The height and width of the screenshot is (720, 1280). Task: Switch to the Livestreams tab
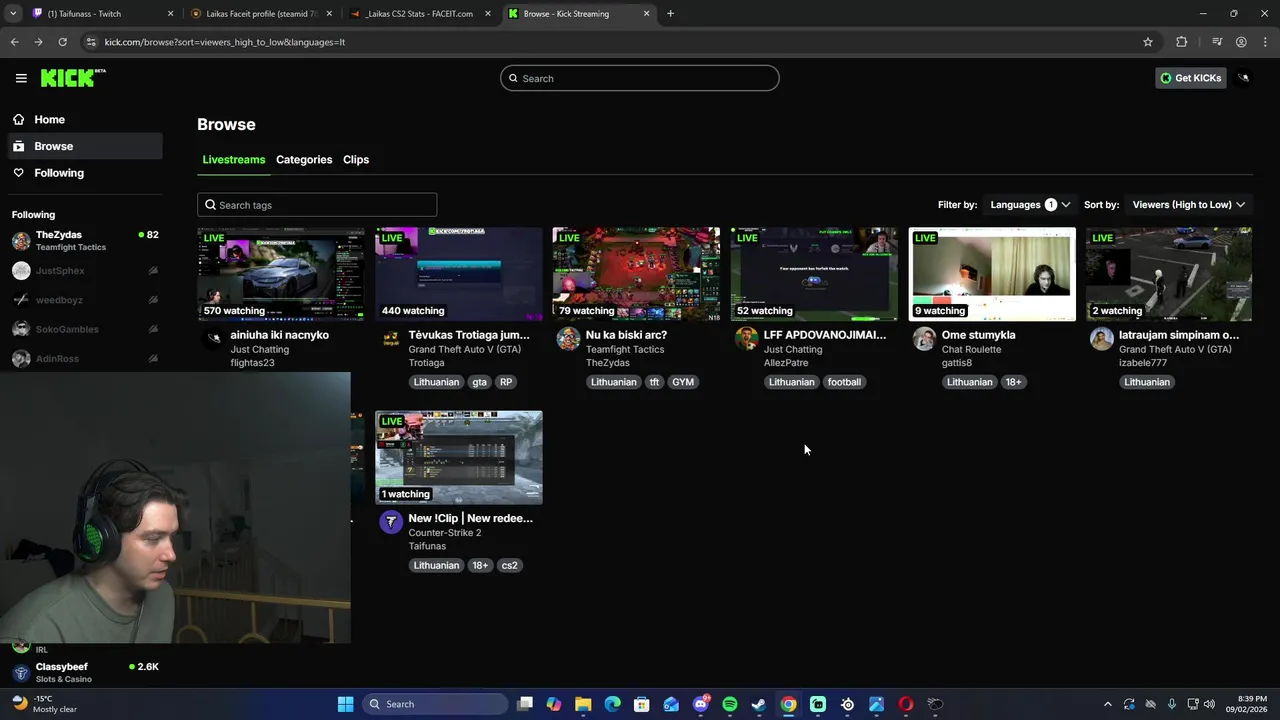(234, 160)
